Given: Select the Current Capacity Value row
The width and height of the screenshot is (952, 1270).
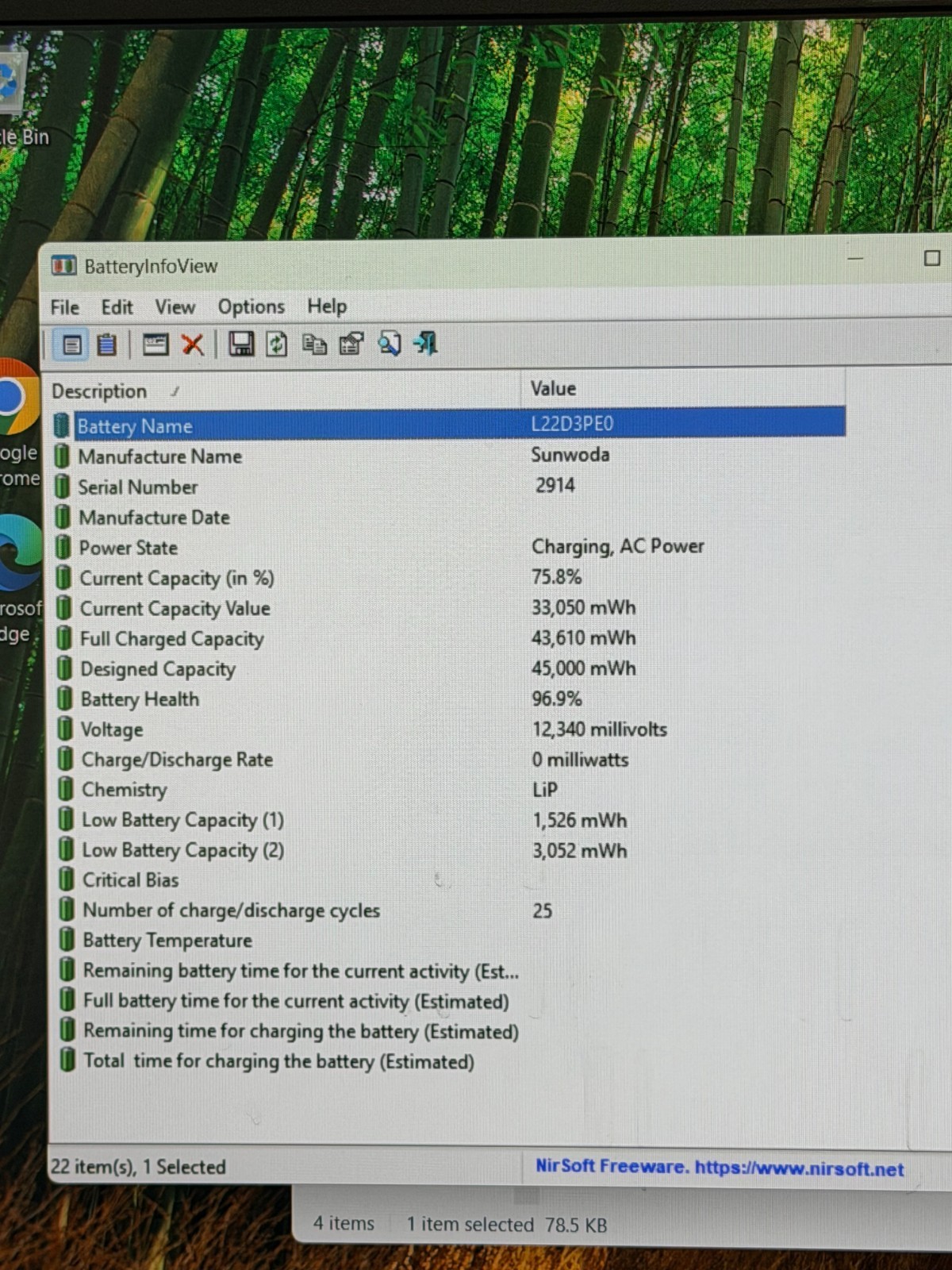Looking at the screenshot, I should [449, 608].
